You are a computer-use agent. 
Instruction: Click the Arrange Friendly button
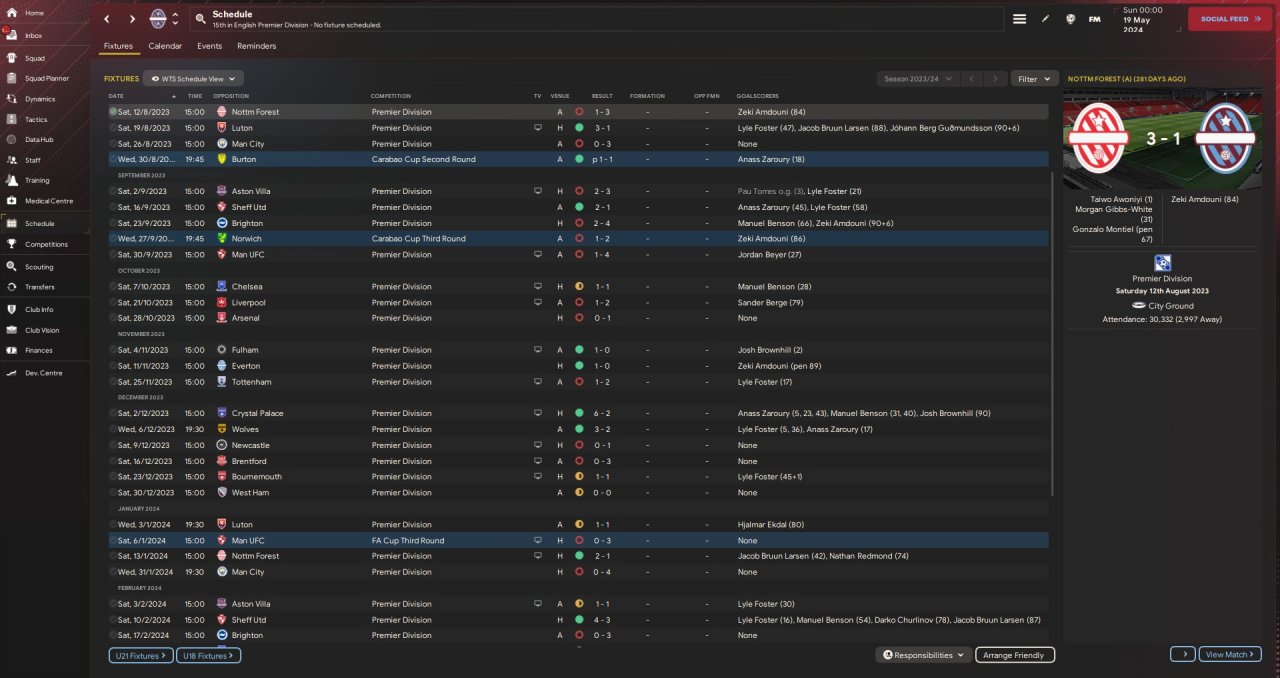click(x=1014, y=655)
